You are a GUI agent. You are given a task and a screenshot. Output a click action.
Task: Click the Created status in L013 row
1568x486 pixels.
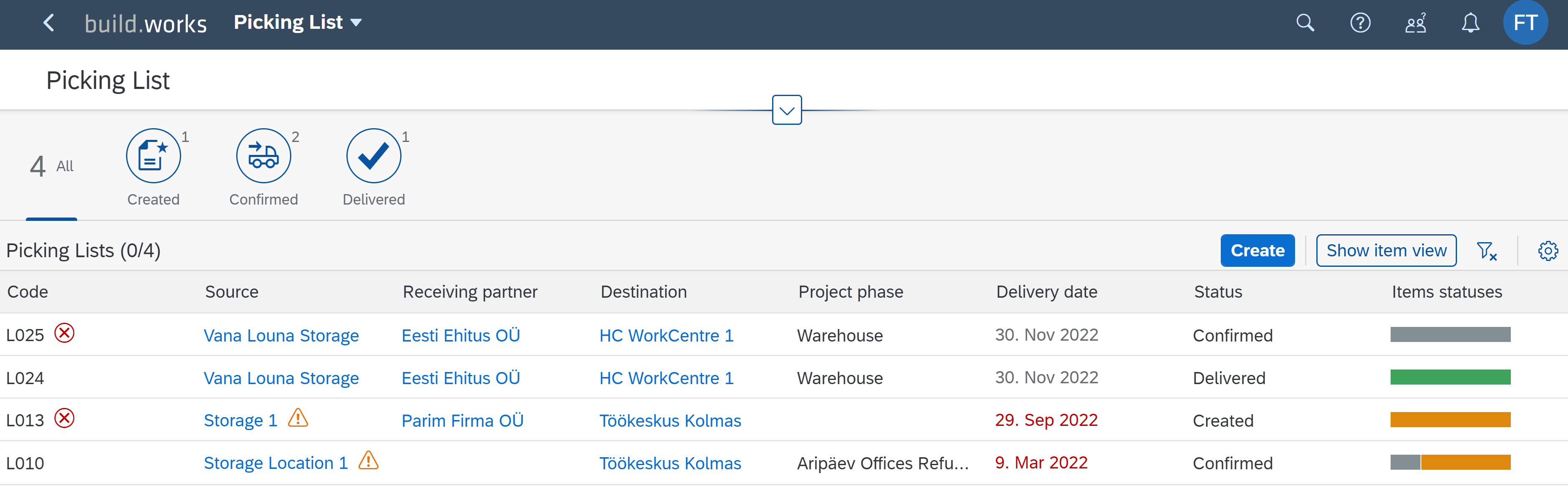pyautogui.click(x=1223, y=421)
